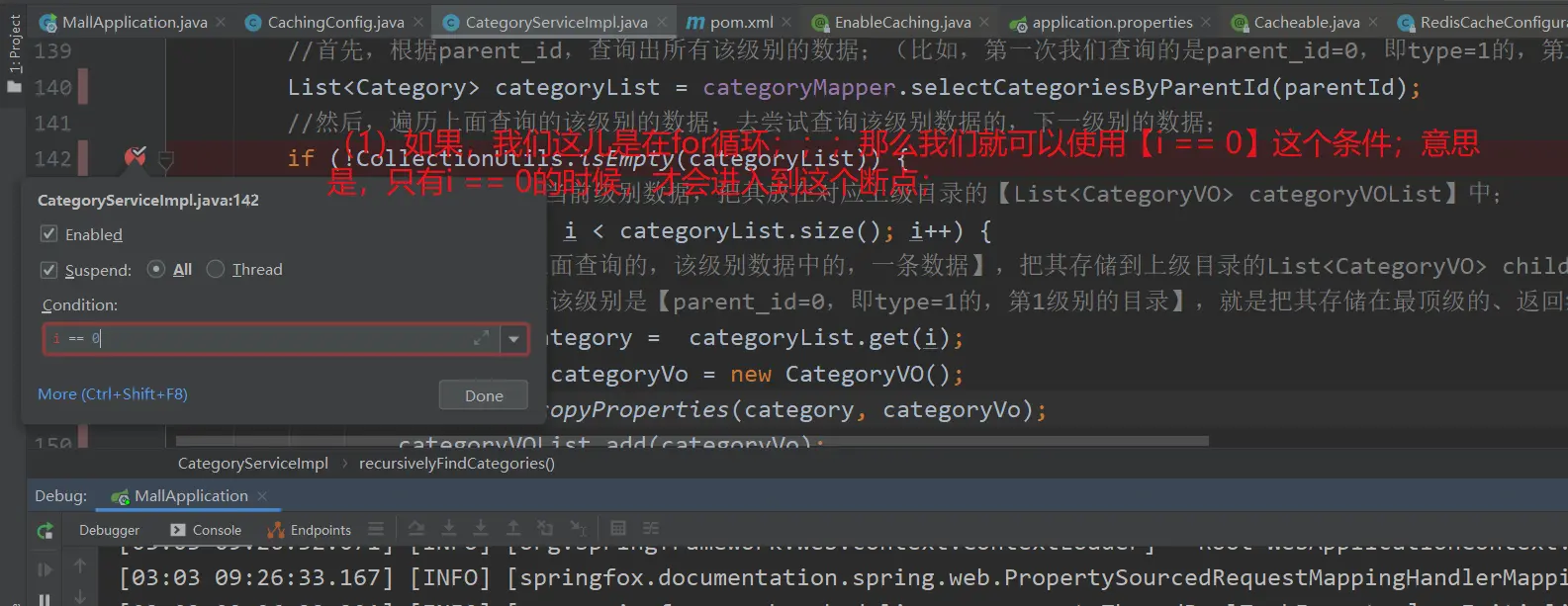Expand the condition field editor icon
1568x606 pixels.
tap(482, 338)
